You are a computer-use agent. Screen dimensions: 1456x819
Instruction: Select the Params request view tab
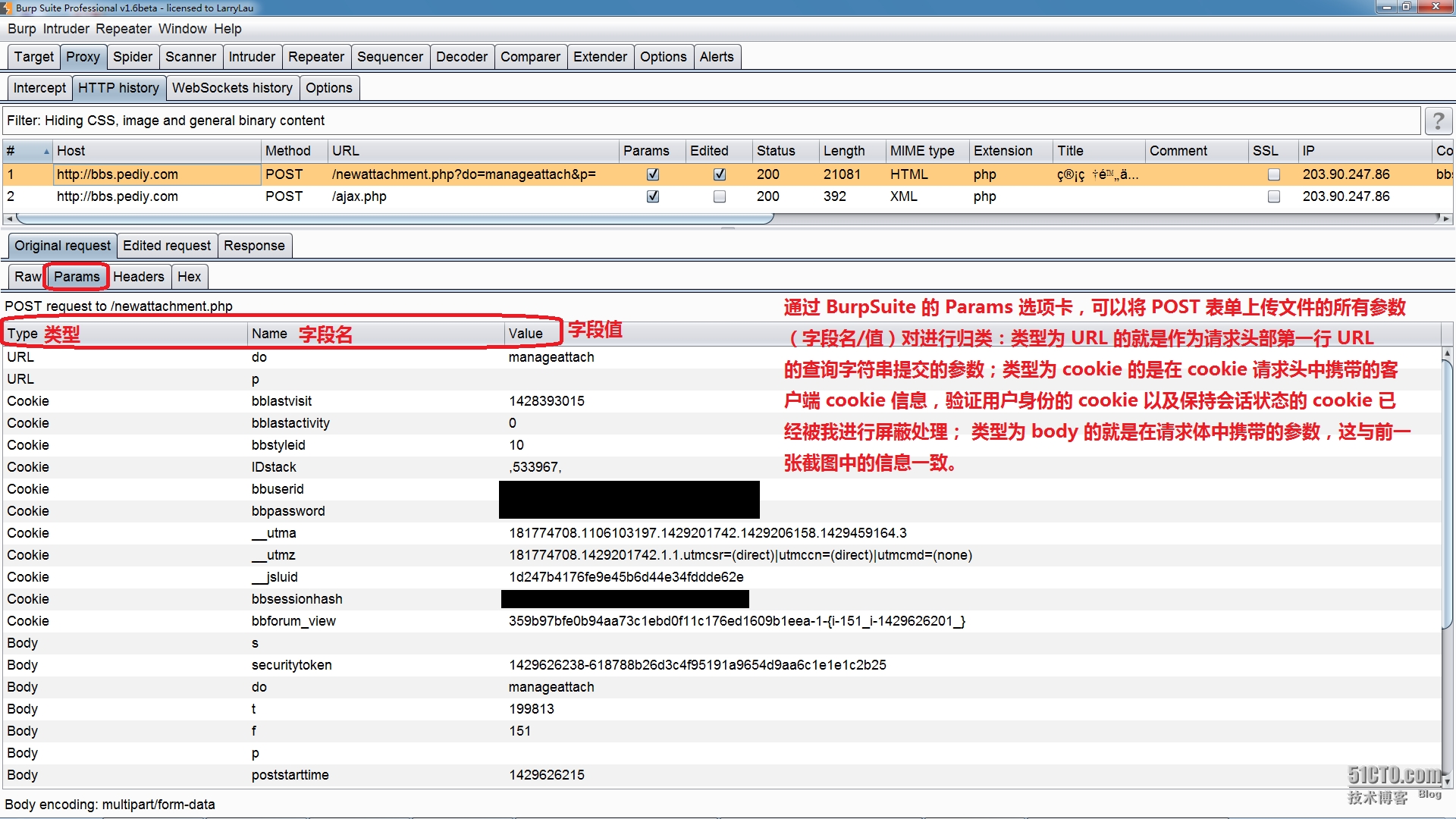(77, 277)
